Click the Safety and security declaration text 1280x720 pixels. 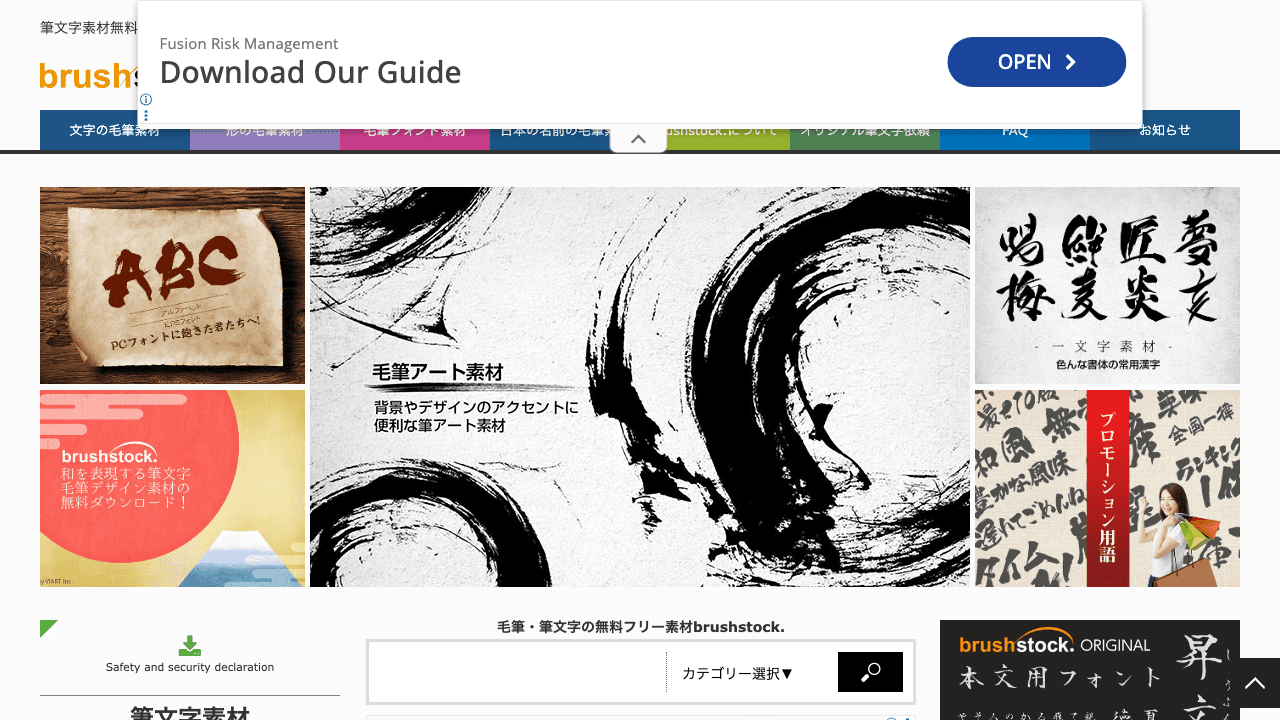190,667
